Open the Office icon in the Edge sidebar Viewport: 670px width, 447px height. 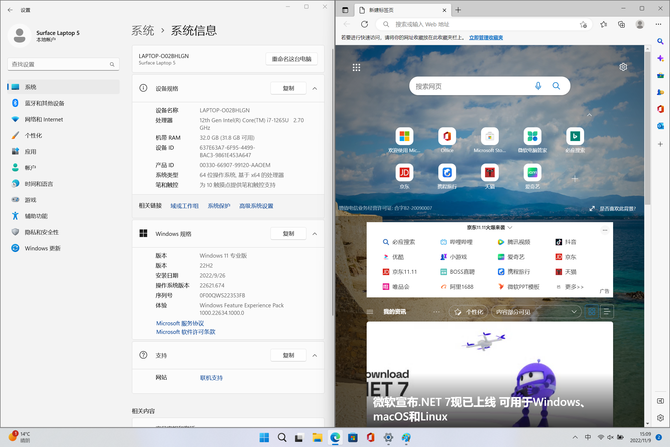click(660, 109)
